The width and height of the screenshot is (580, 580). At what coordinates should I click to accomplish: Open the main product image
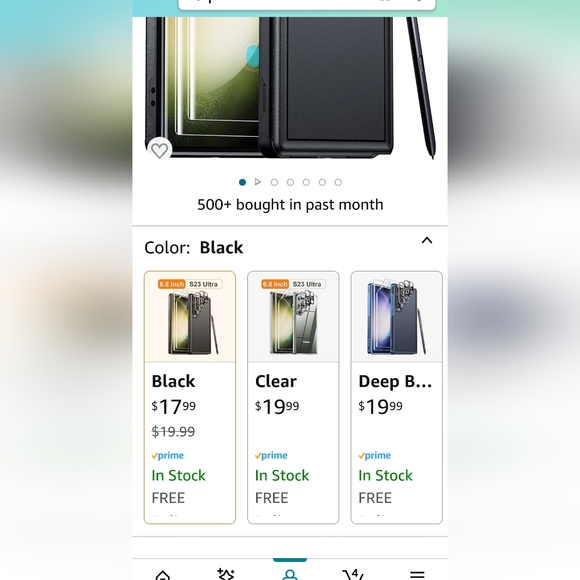290,88
